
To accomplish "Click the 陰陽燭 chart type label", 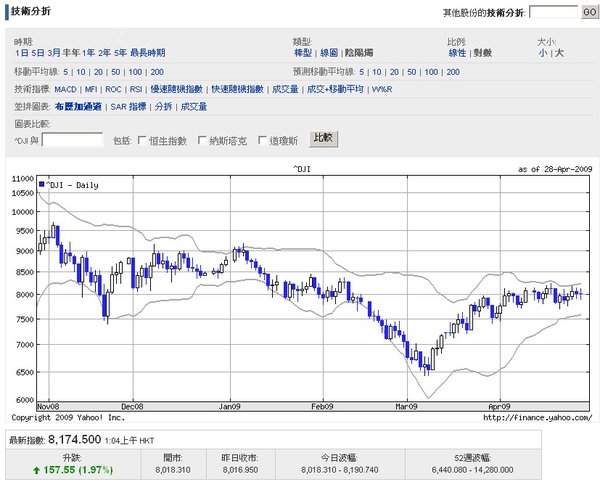I will click(x=359, y=53).
